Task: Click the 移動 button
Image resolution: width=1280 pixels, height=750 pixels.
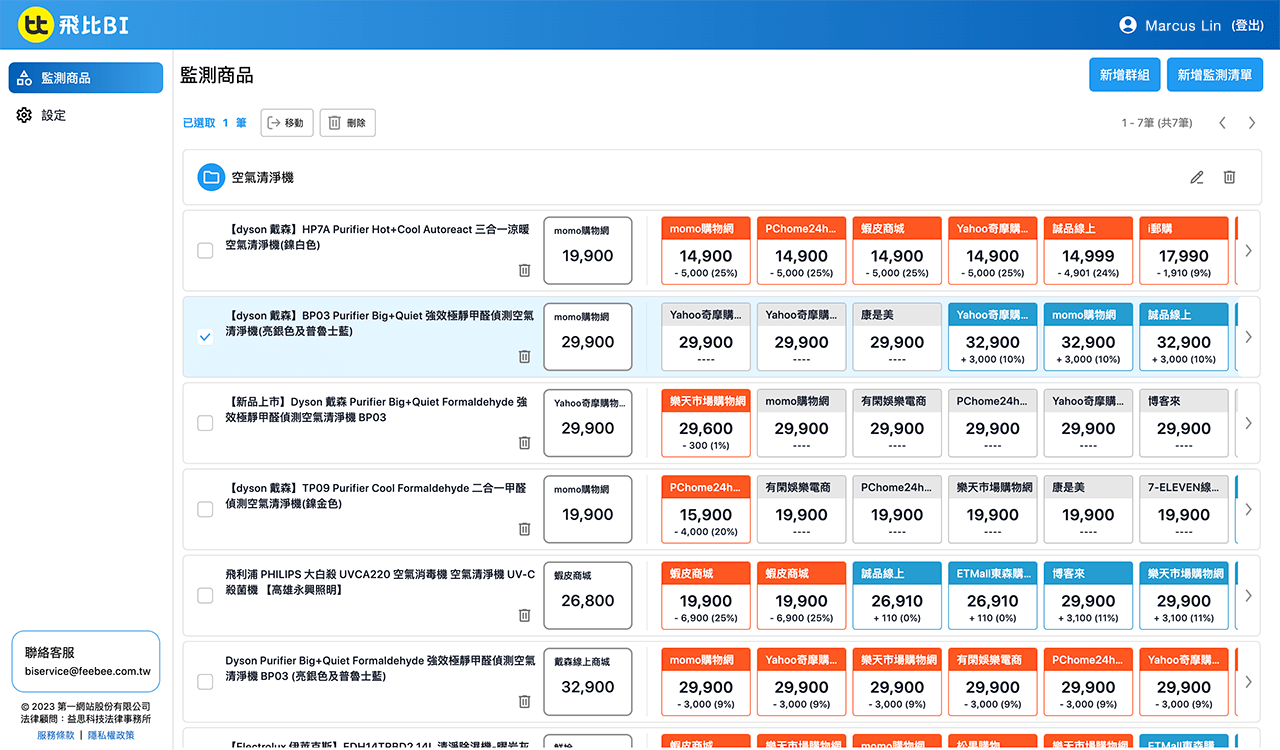Action: [287, 123]
